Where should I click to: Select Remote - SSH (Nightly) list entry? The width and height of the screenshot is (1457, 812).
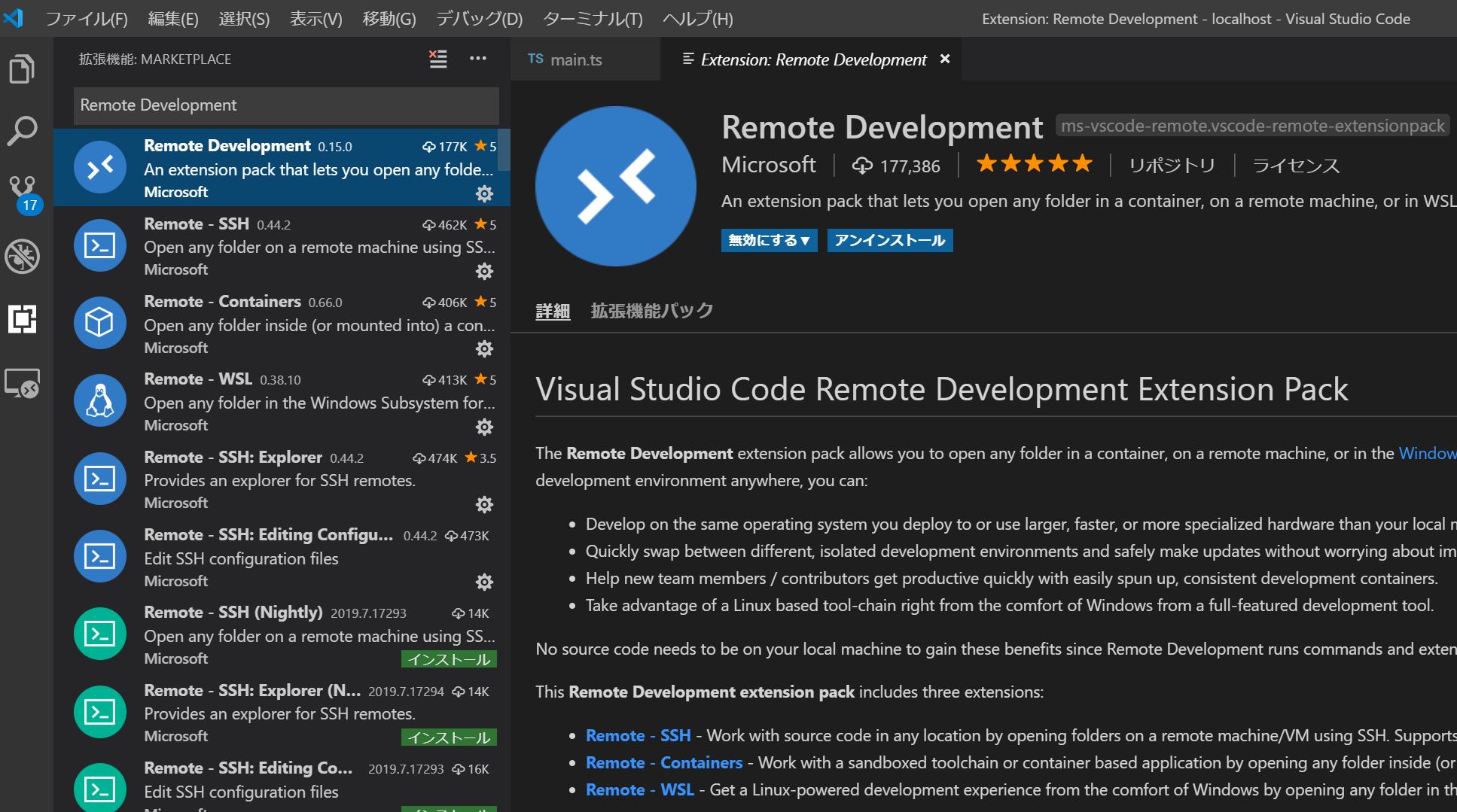(282, 634)
